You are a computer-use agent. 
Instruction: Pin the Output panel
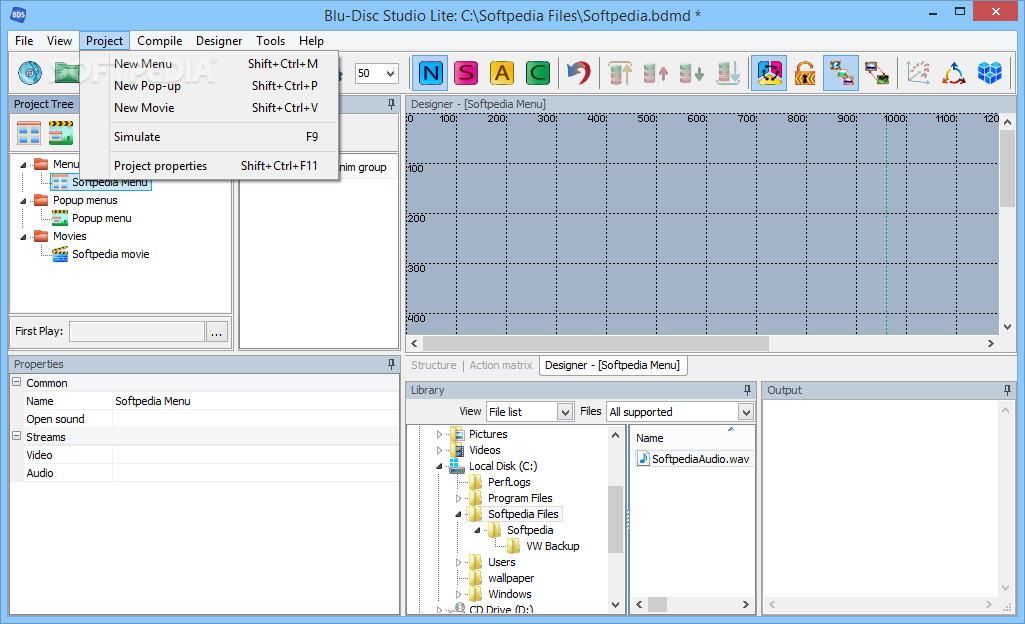pos(1007,390)
